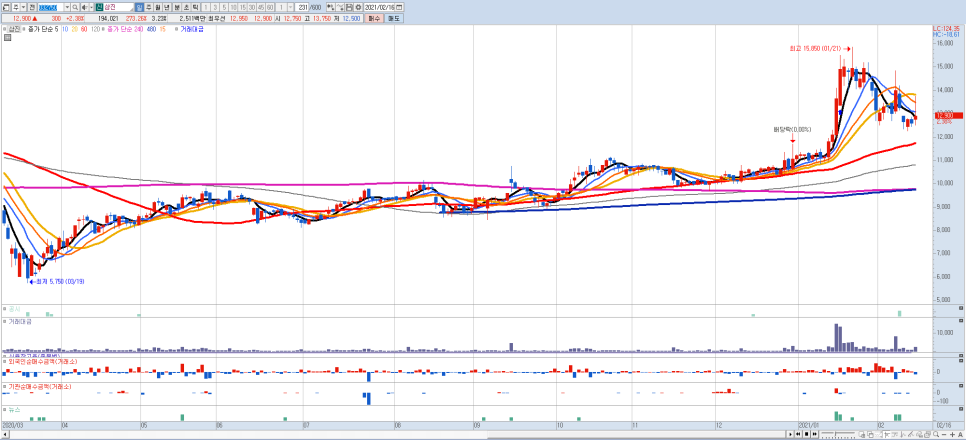Open chart settings gear icon
966x440 pixels.
(359, 7)
